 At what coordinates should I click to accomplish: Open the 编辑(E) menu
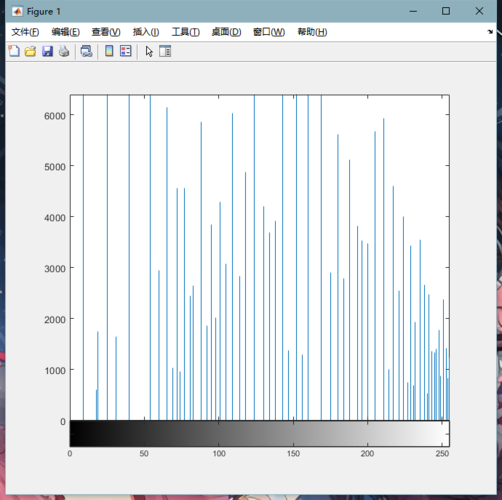click(65, 32)
